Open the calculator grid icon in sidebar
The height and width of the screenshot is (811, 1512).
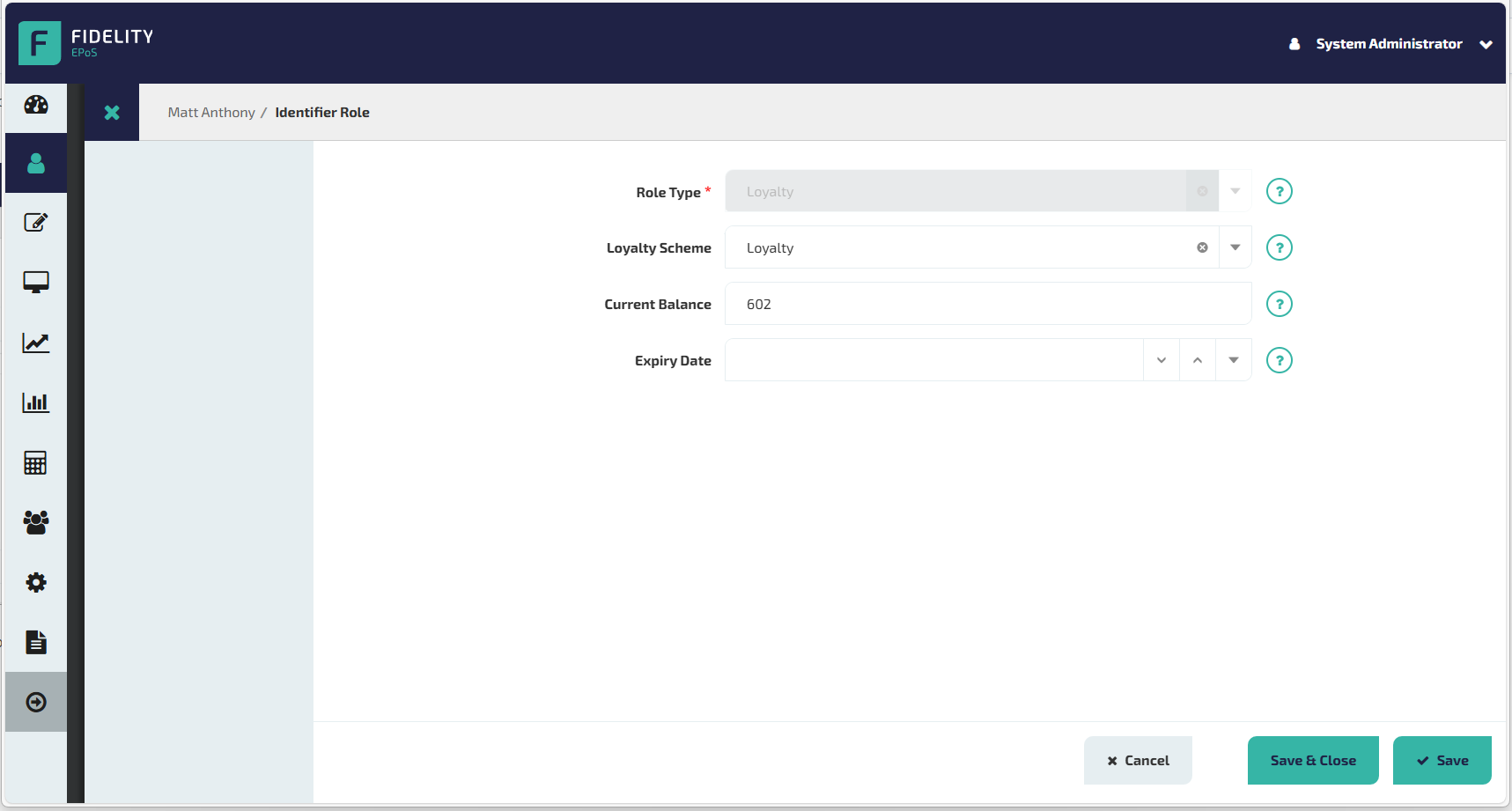coord(36,462)
